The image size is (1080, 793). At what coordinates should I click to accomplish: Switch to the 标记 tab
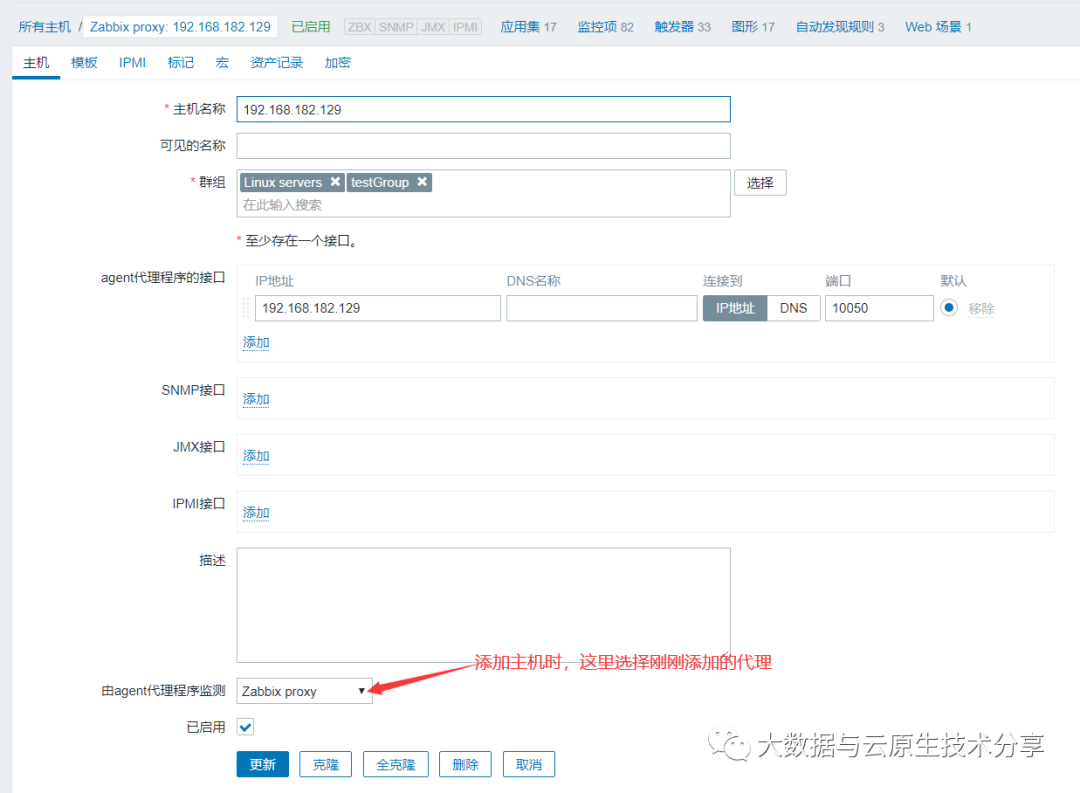[x=180, y=63]
